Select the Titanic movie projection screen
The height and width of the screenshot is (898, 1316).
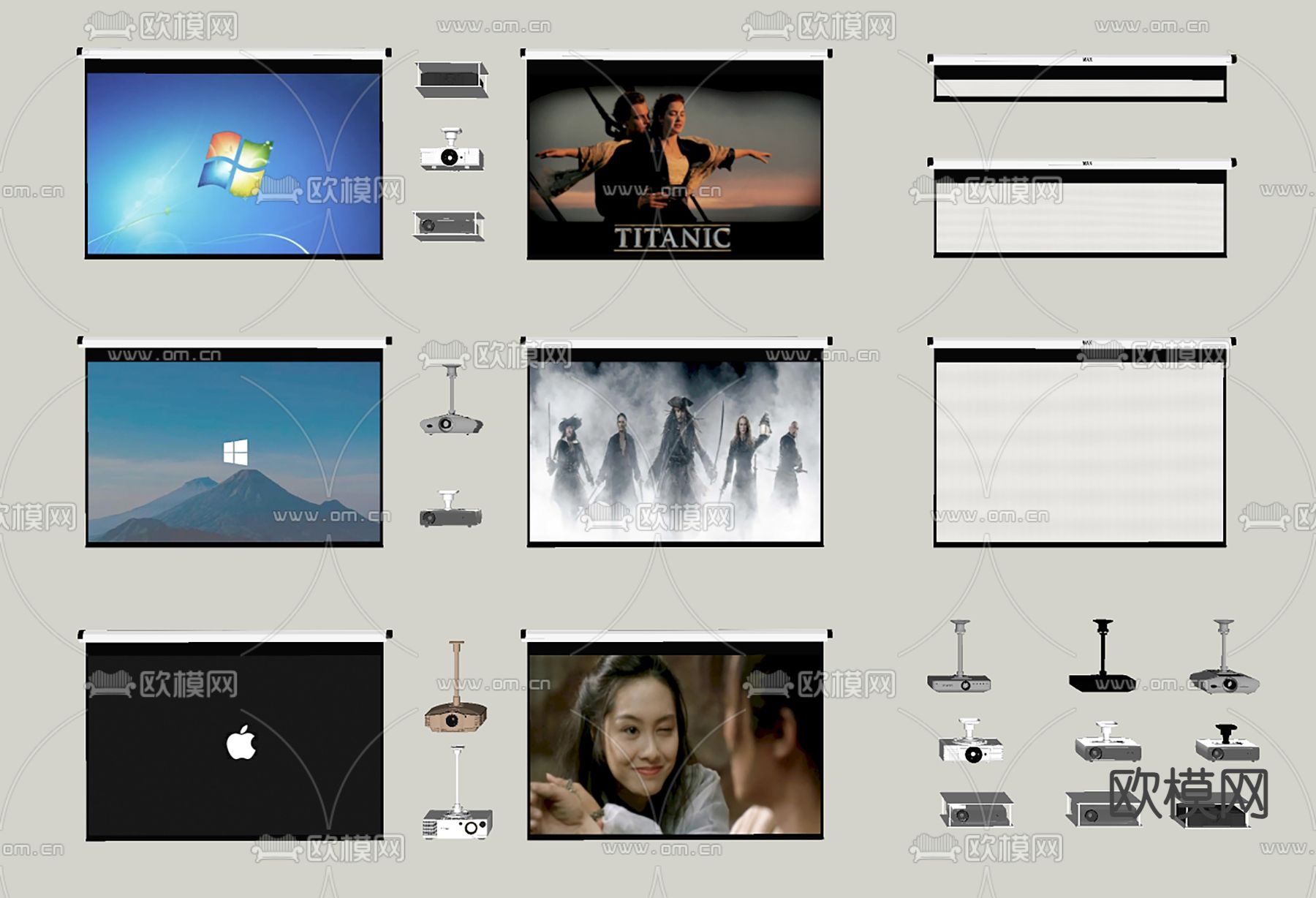coord(676,154)
